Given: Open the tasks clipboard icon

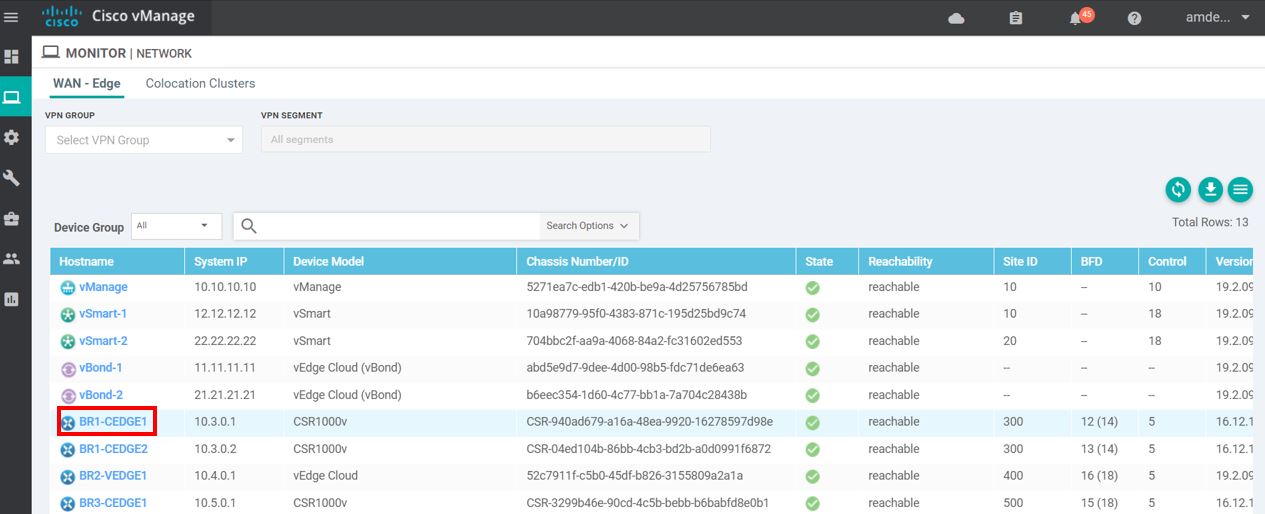Looking at the screenshot, I should click(x=1016, y=18).
